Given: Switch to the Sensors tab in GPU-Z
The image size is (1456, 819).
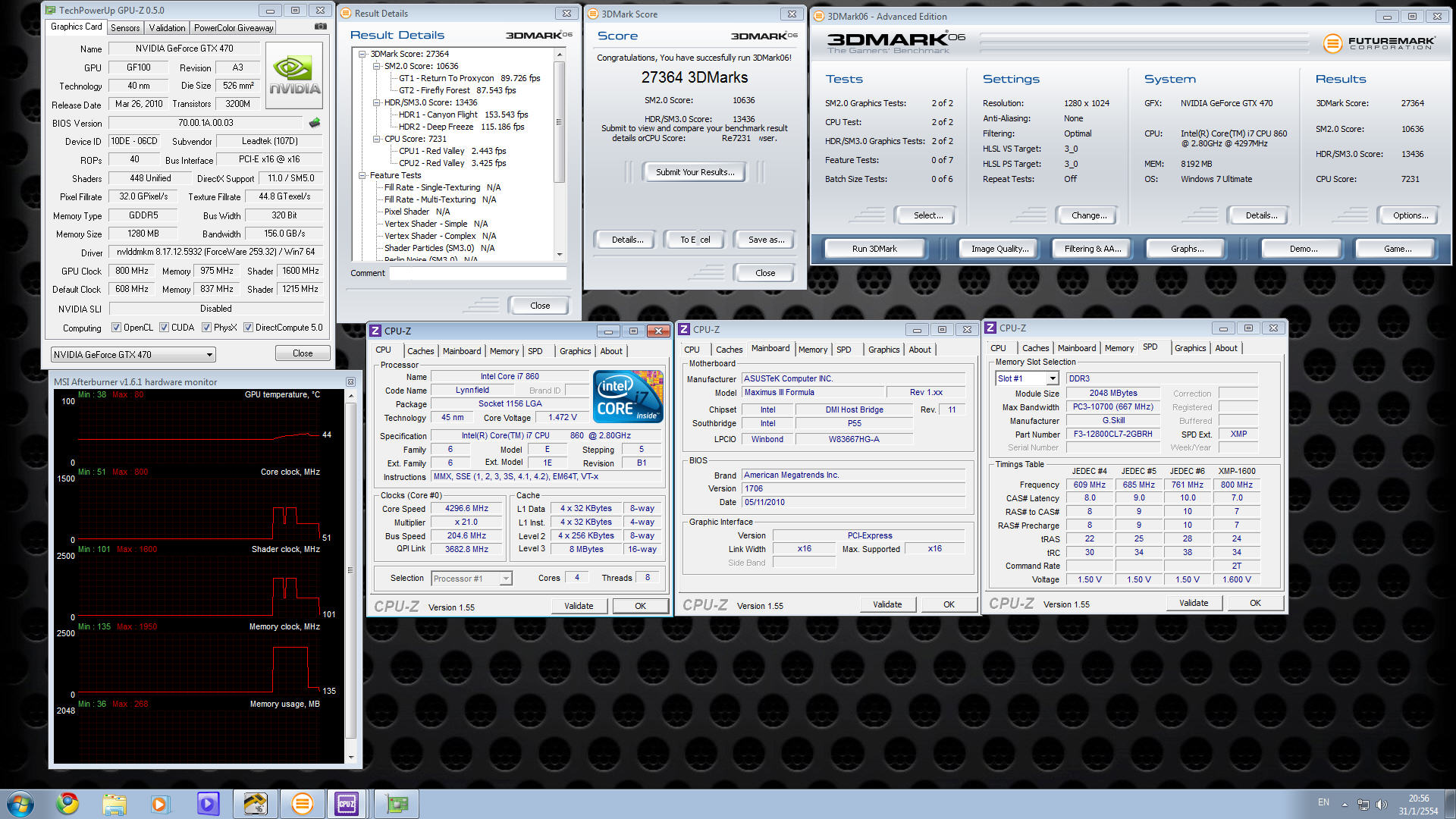Looking at the screenshot, I should [x=125, y=28].
